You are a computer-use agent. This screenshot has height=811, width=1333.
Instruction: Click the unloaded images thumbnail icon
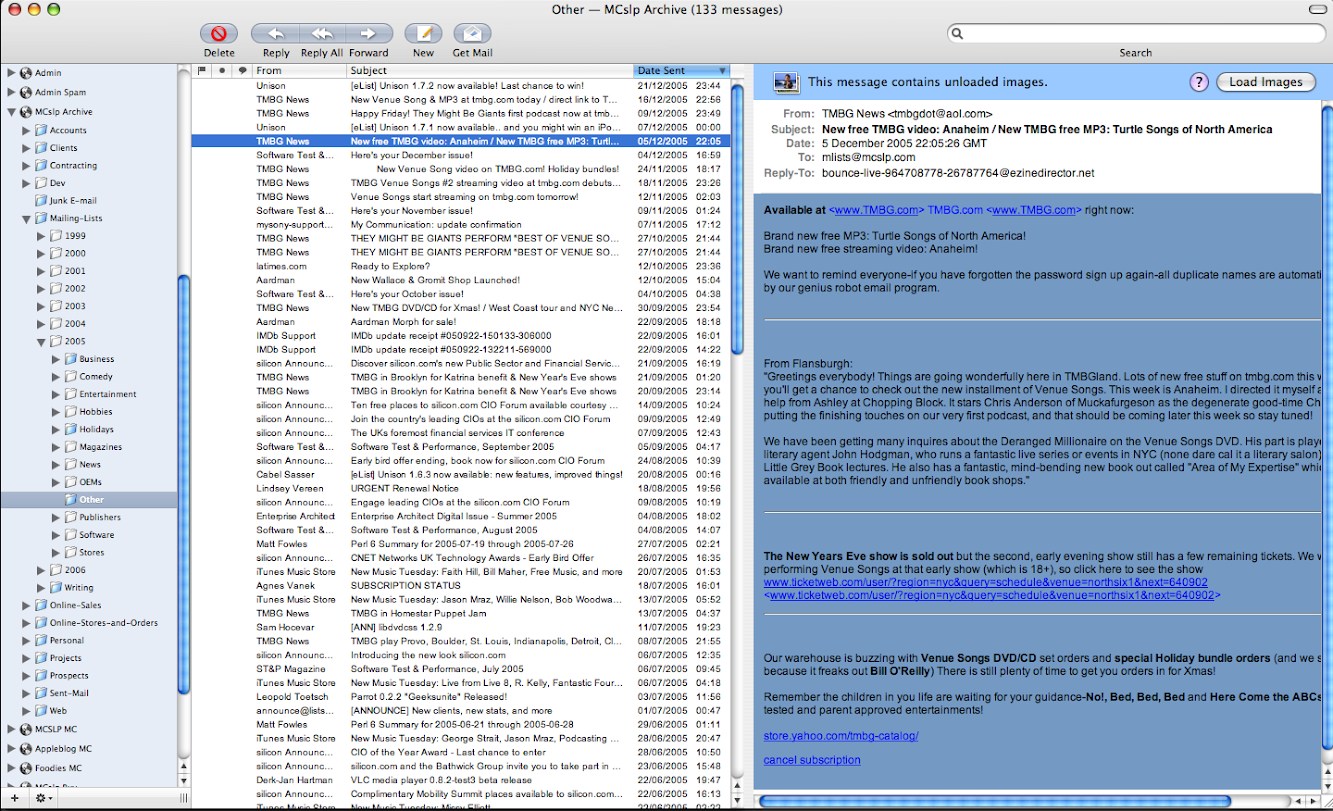(x=786, y=82)
